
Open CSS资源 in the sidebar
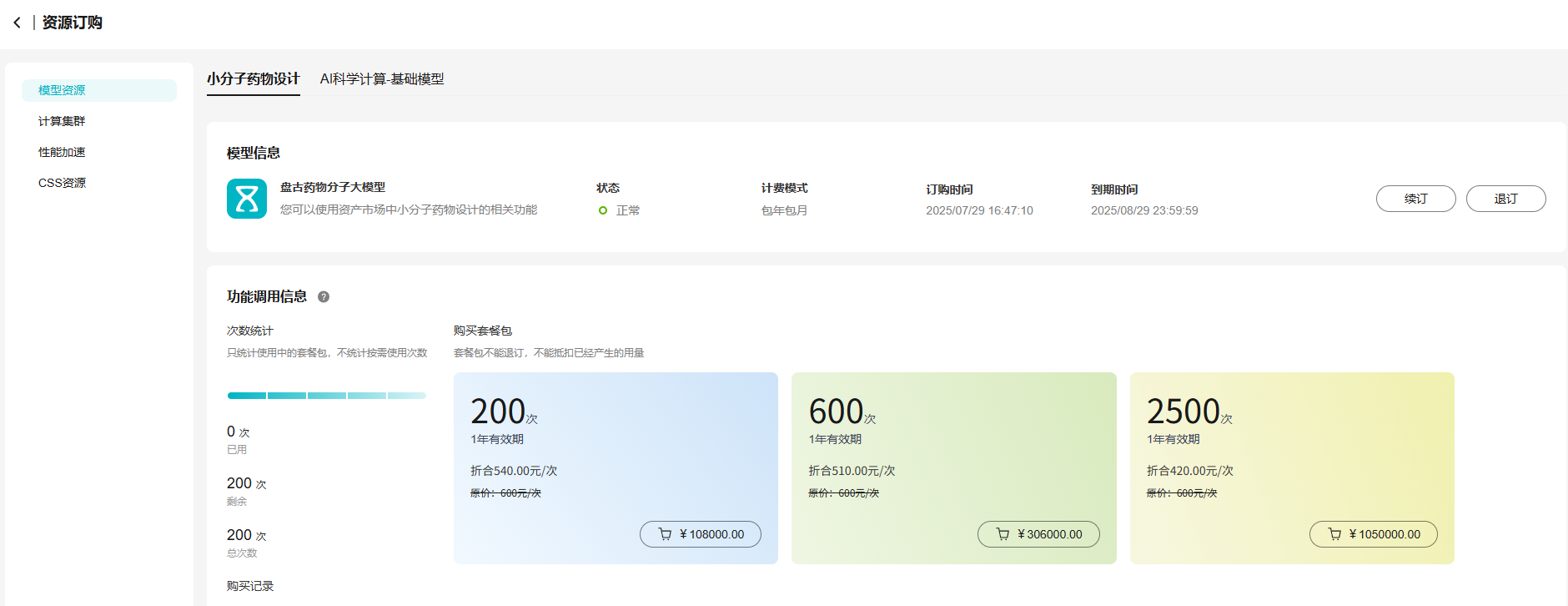tap(62, 183)
